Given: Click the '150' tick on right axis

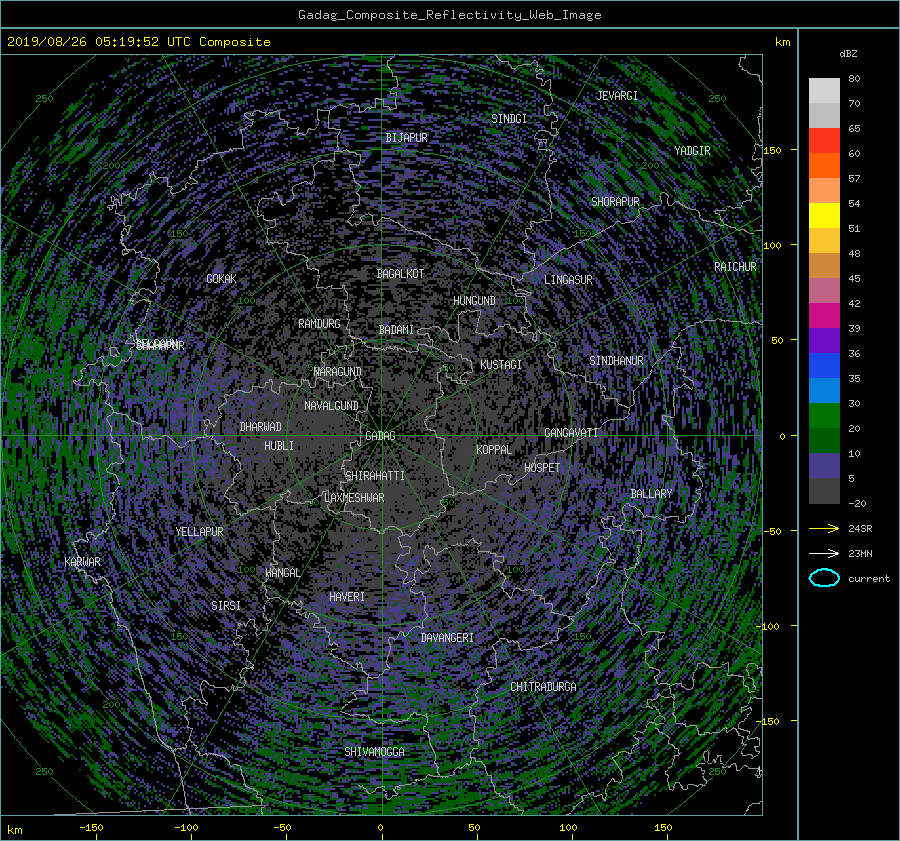Looking at the screenshot, I should (773, 150).
